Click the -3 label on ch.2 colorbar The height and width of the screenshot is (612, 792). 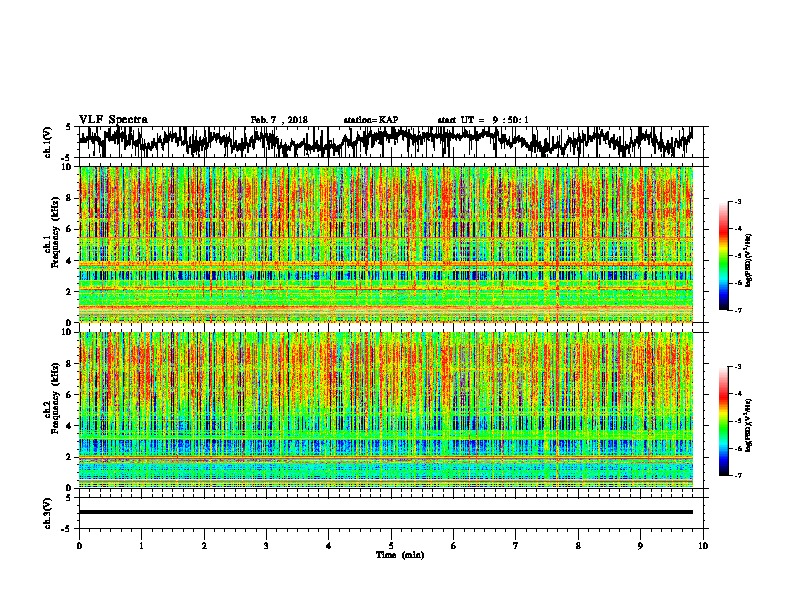(737, 367)
